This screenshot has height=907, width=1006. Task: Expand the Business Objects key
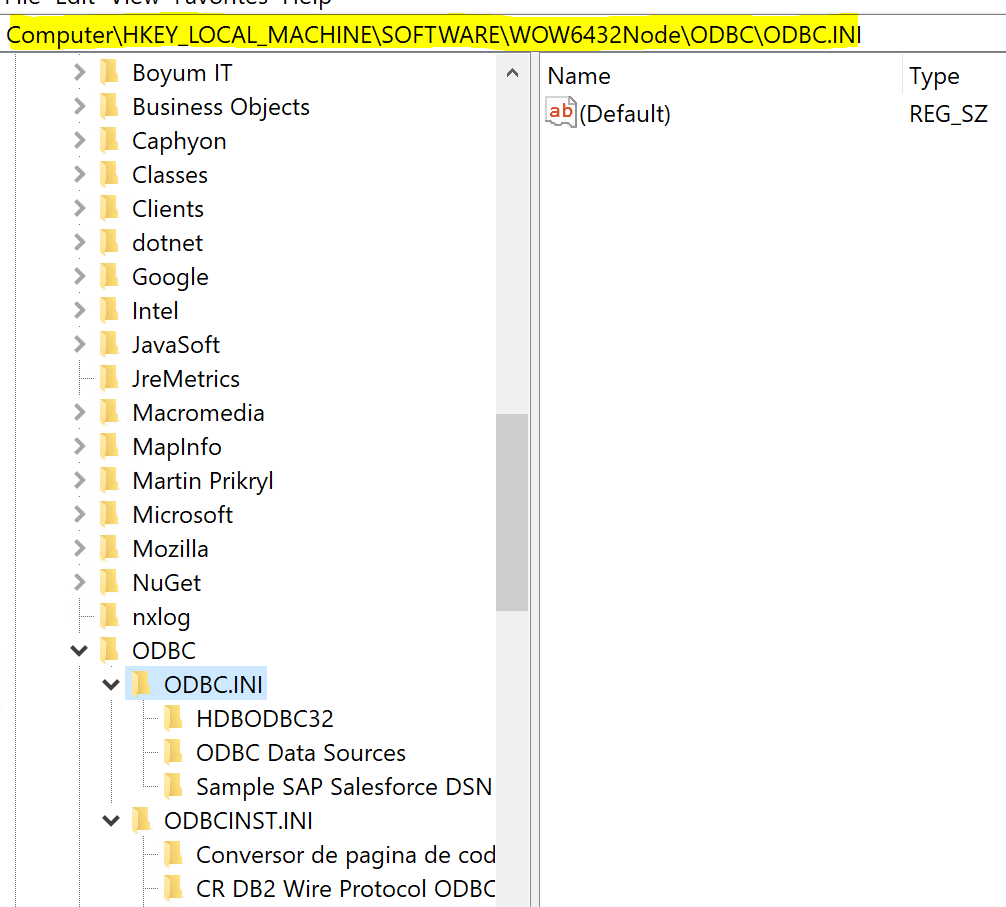(x=80, y=107)
